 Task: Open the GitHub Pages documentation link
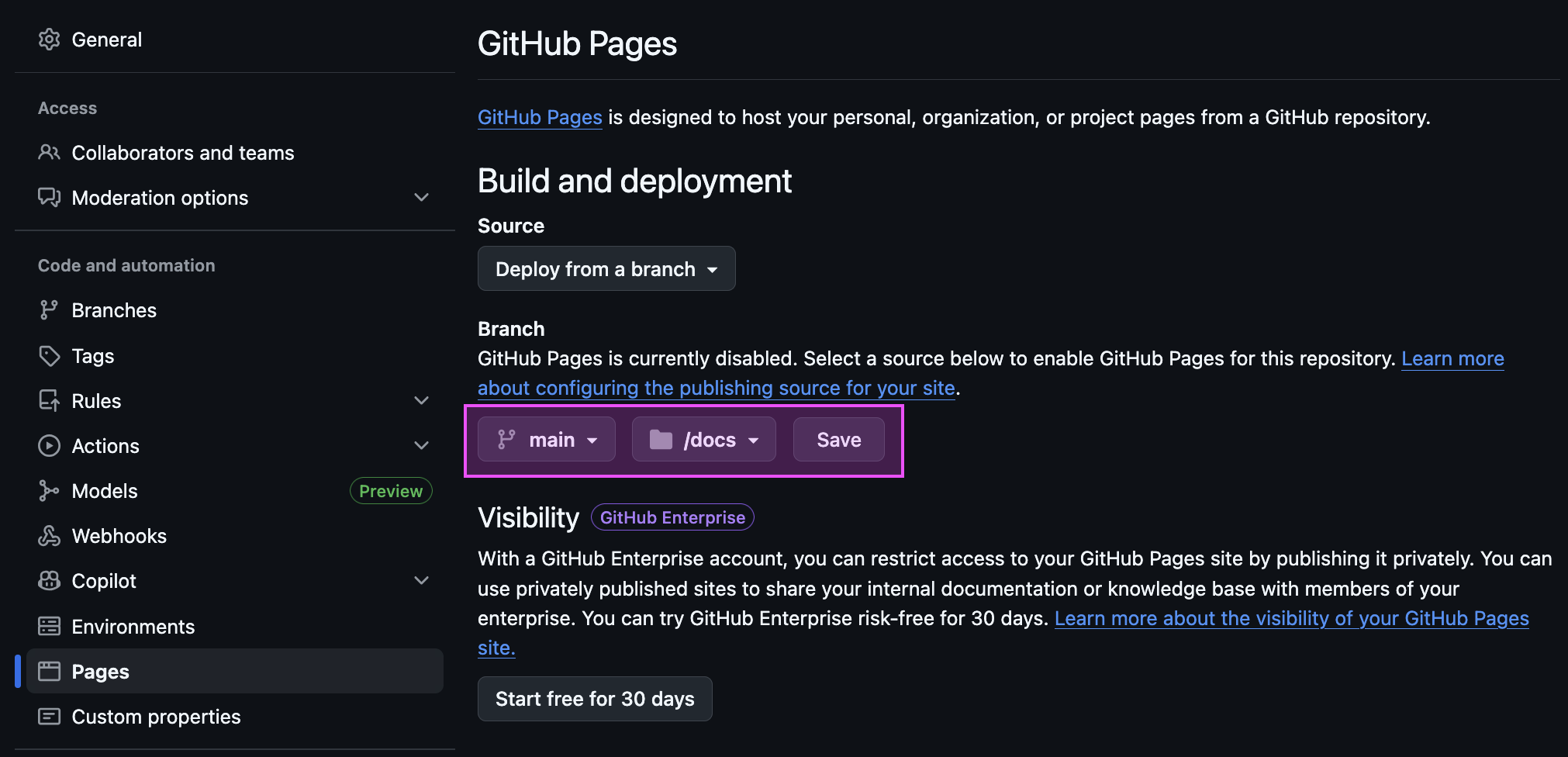(540, 117)
